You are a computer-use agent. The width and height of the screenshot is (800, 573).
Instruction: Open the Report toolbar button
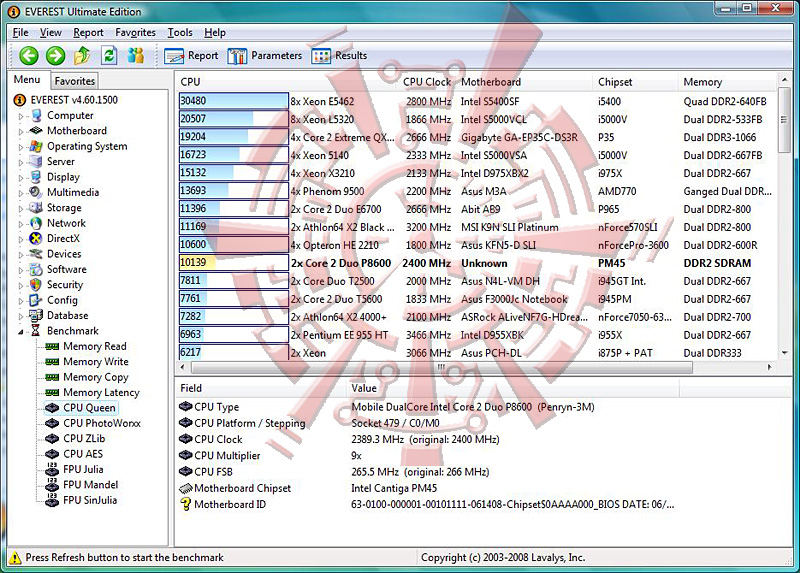coord(191,56)
